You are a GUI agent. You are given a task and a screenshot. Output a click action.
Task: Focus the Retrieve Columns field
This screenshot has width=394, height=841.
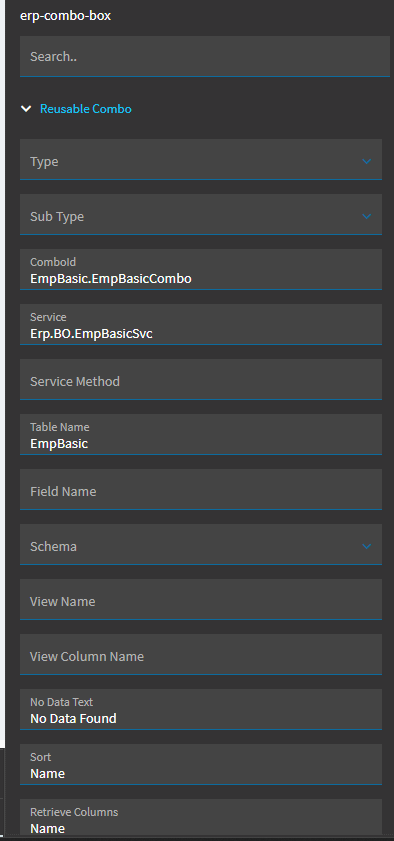201,817
